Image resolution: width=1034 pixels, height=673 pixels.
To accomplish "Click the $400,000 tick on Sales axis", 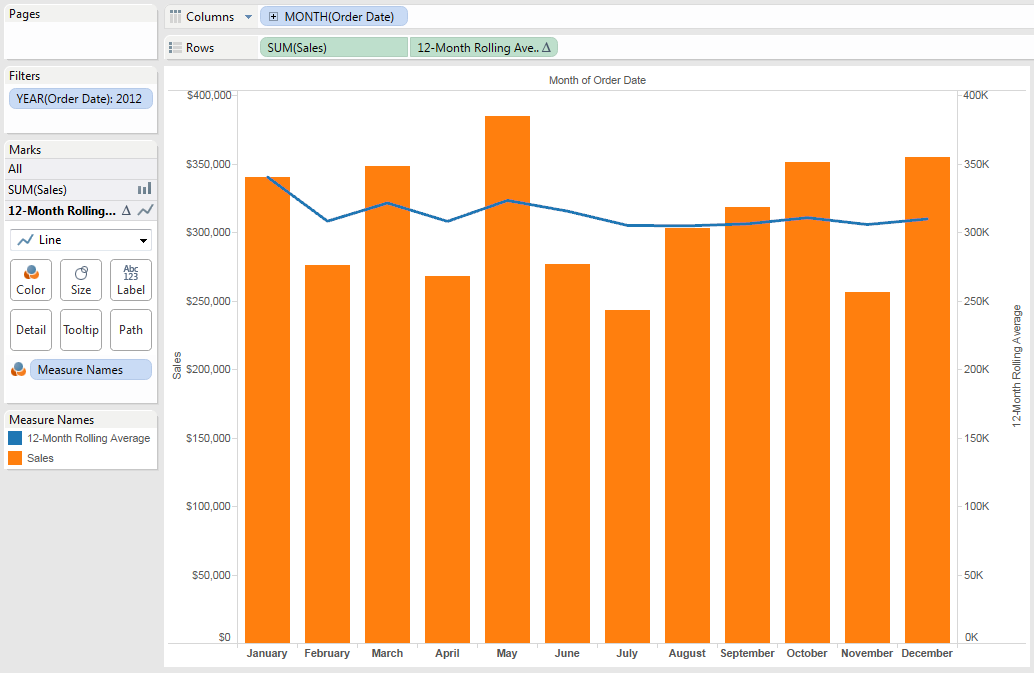I will point(209,96).
